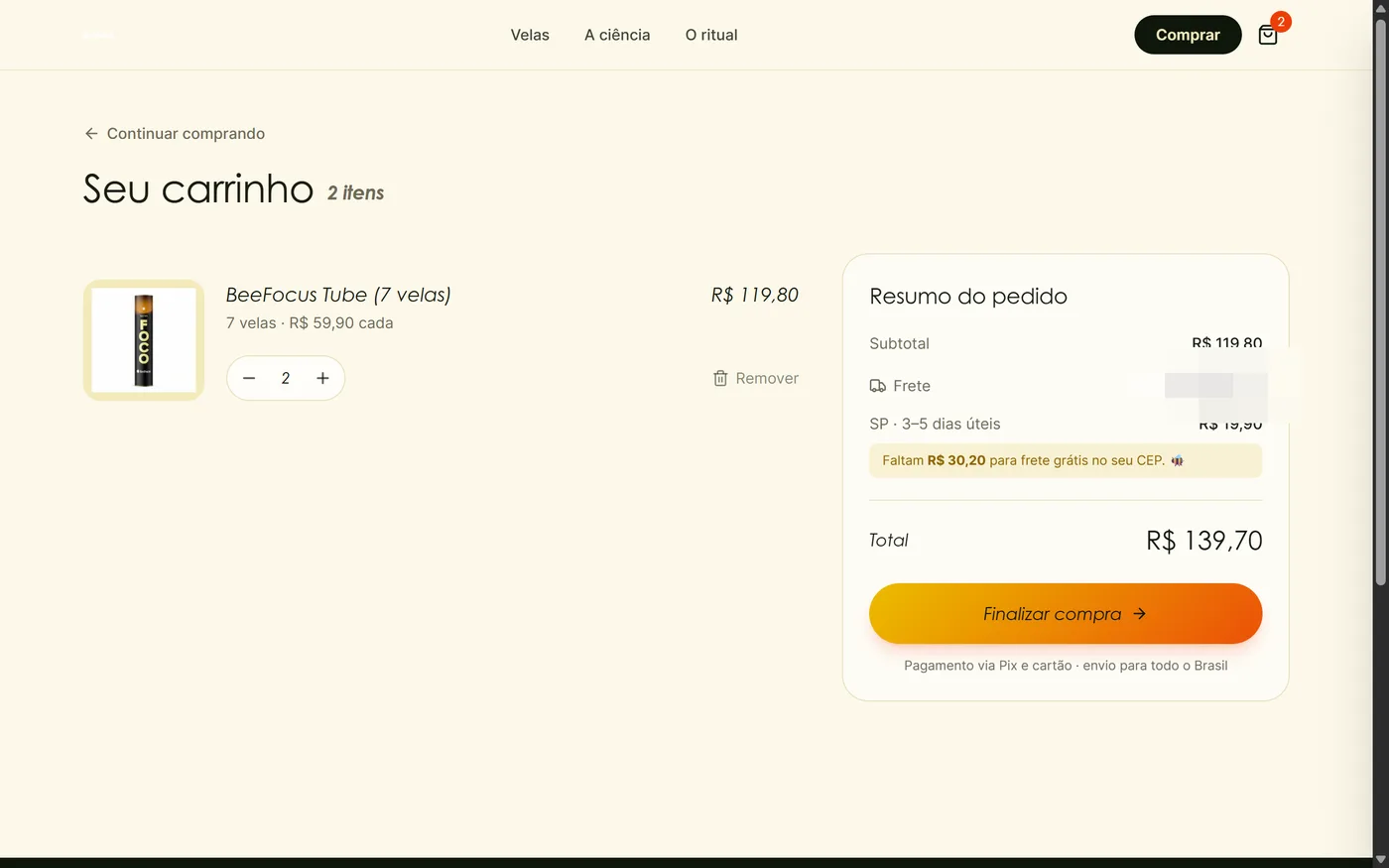Click the scrollbar down arrow
This screenshot has height=868, width=1389.
tap(1381, 859)
